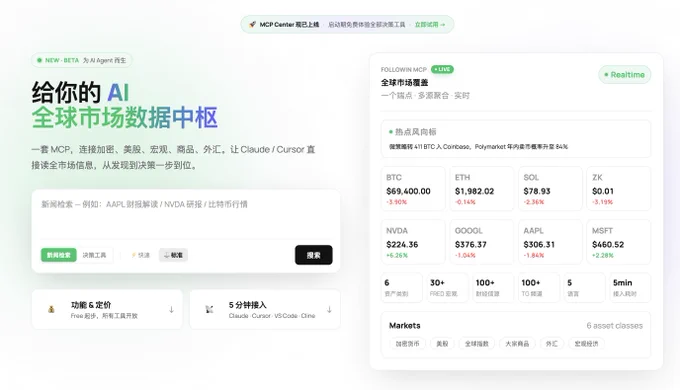Image resolution: width=680 pixels, height=390 pixels.
Task: Open the SOL $78.93 price card
Action: point(550,189)
